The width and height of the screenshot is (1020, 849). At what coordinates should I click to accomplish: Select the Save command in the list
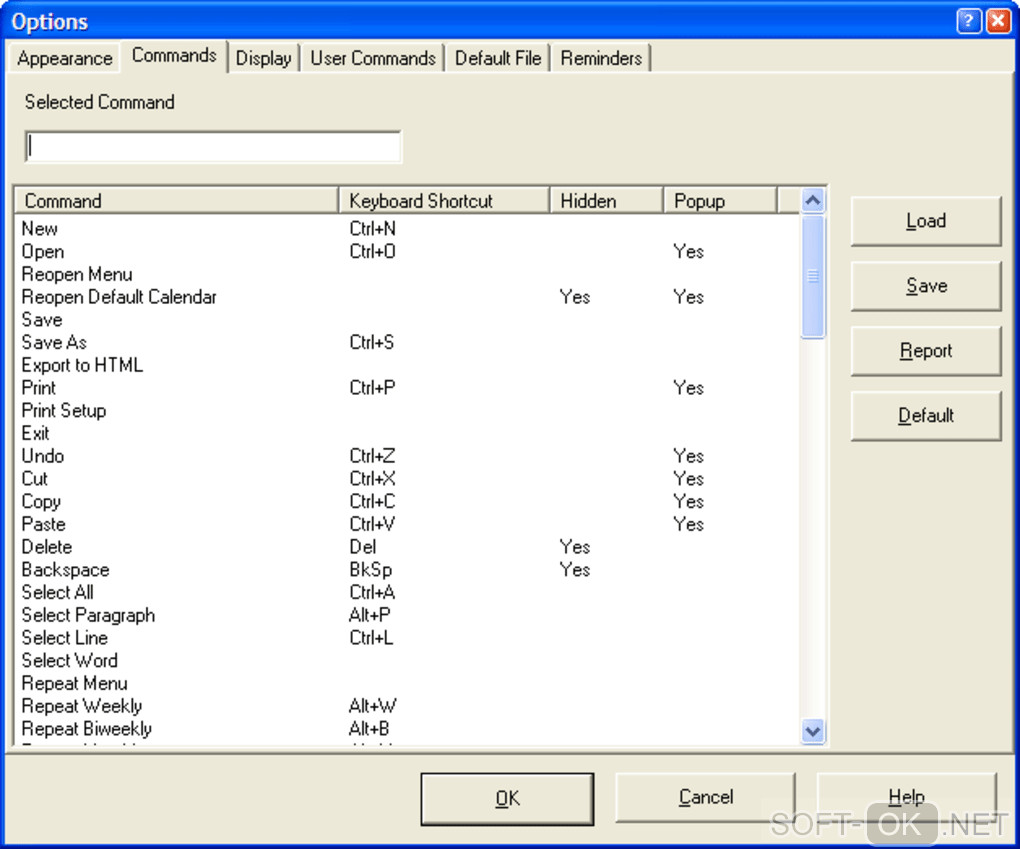pos(407,320)
